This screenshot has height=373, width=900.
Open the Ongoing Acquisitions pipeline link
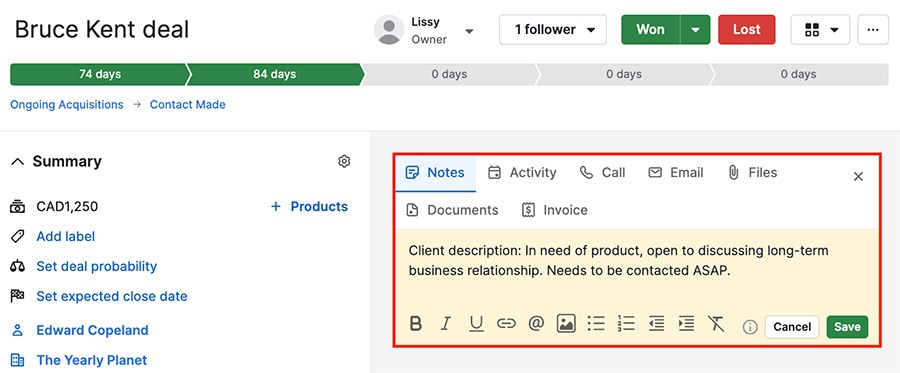point(67,104)
